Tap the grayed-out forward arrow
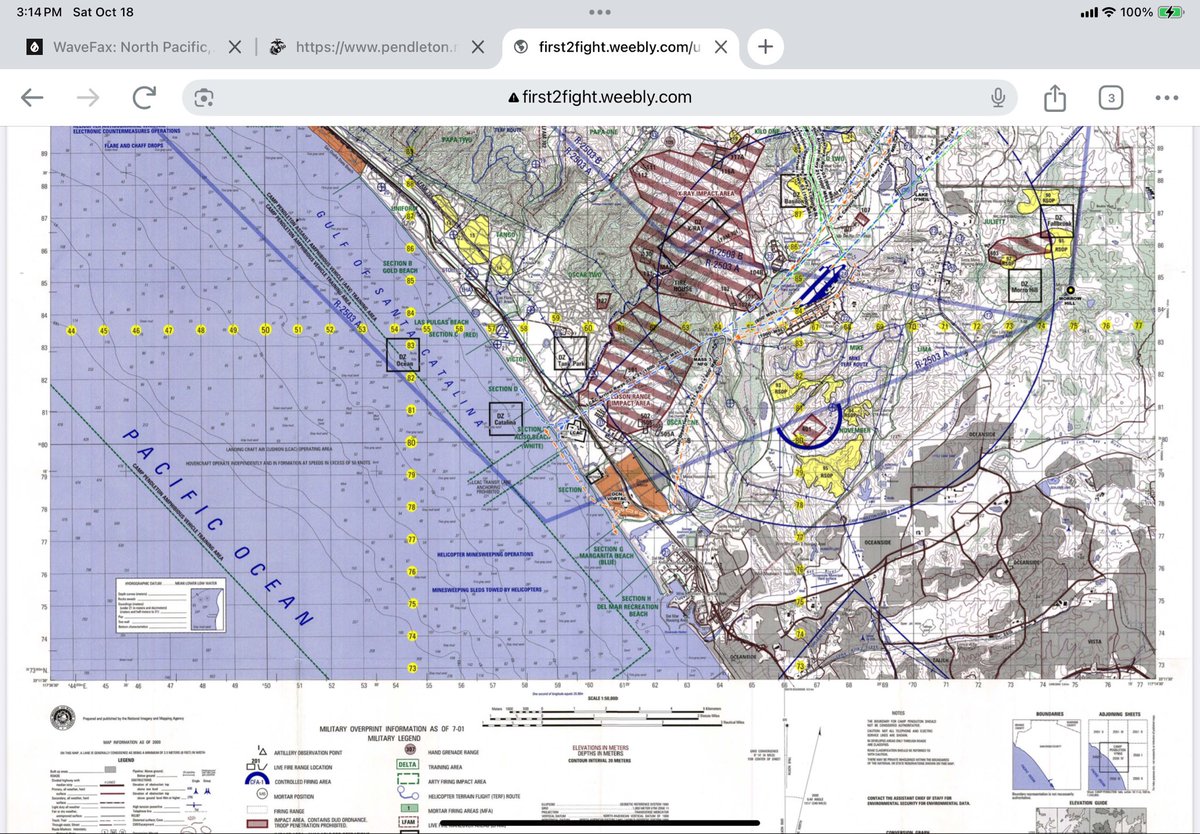The image size is (1200, 834). pos(88,97)
